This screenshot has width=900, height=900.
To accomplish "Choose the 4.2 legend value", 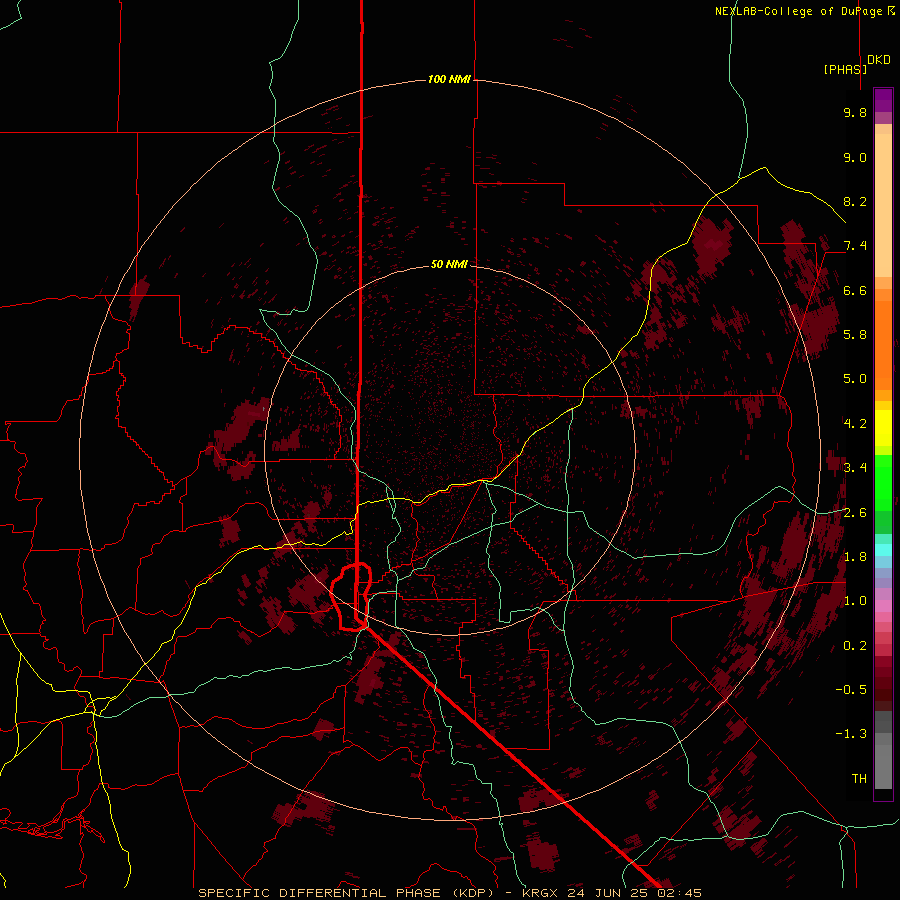I will coord(855,423).
